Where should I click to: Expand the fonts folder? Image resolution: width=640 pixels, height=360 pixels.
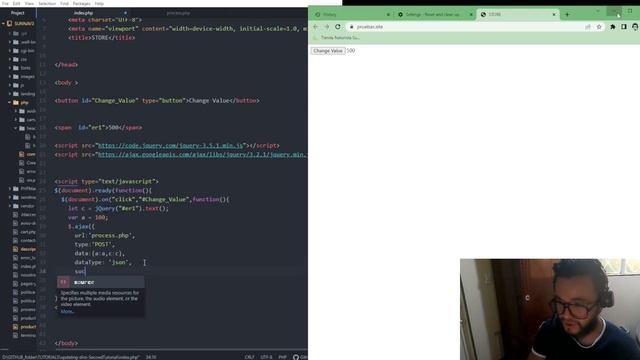(x=10, y=68)
